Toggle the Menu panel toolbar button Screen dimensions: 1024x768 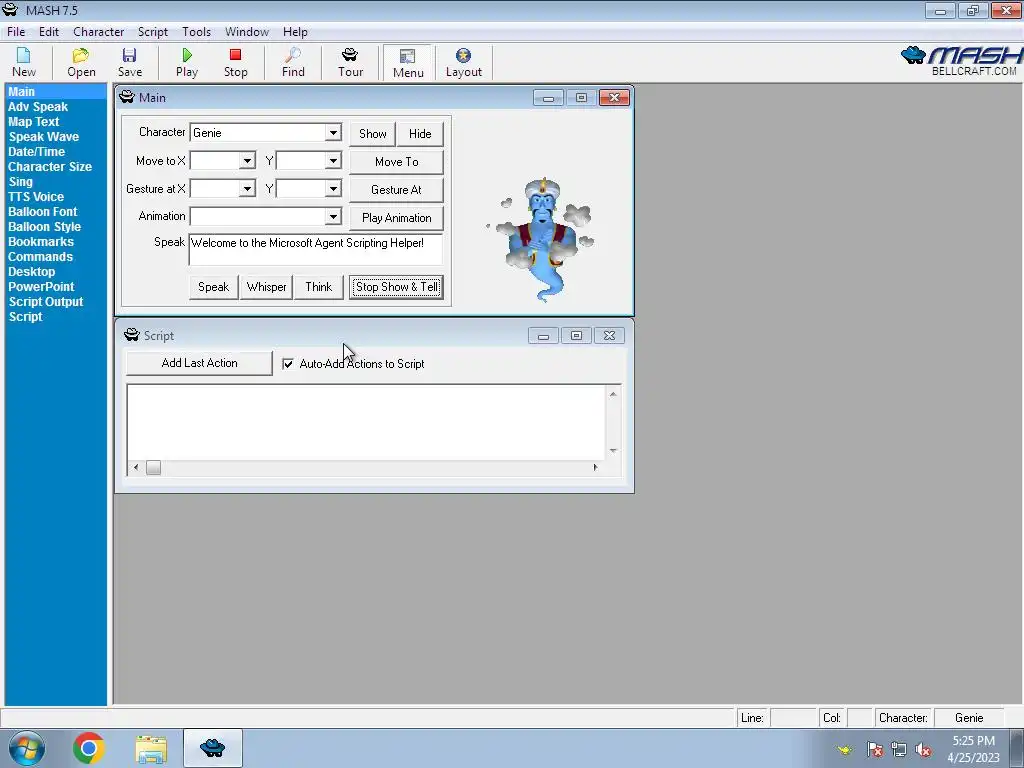tap(408, 63)
